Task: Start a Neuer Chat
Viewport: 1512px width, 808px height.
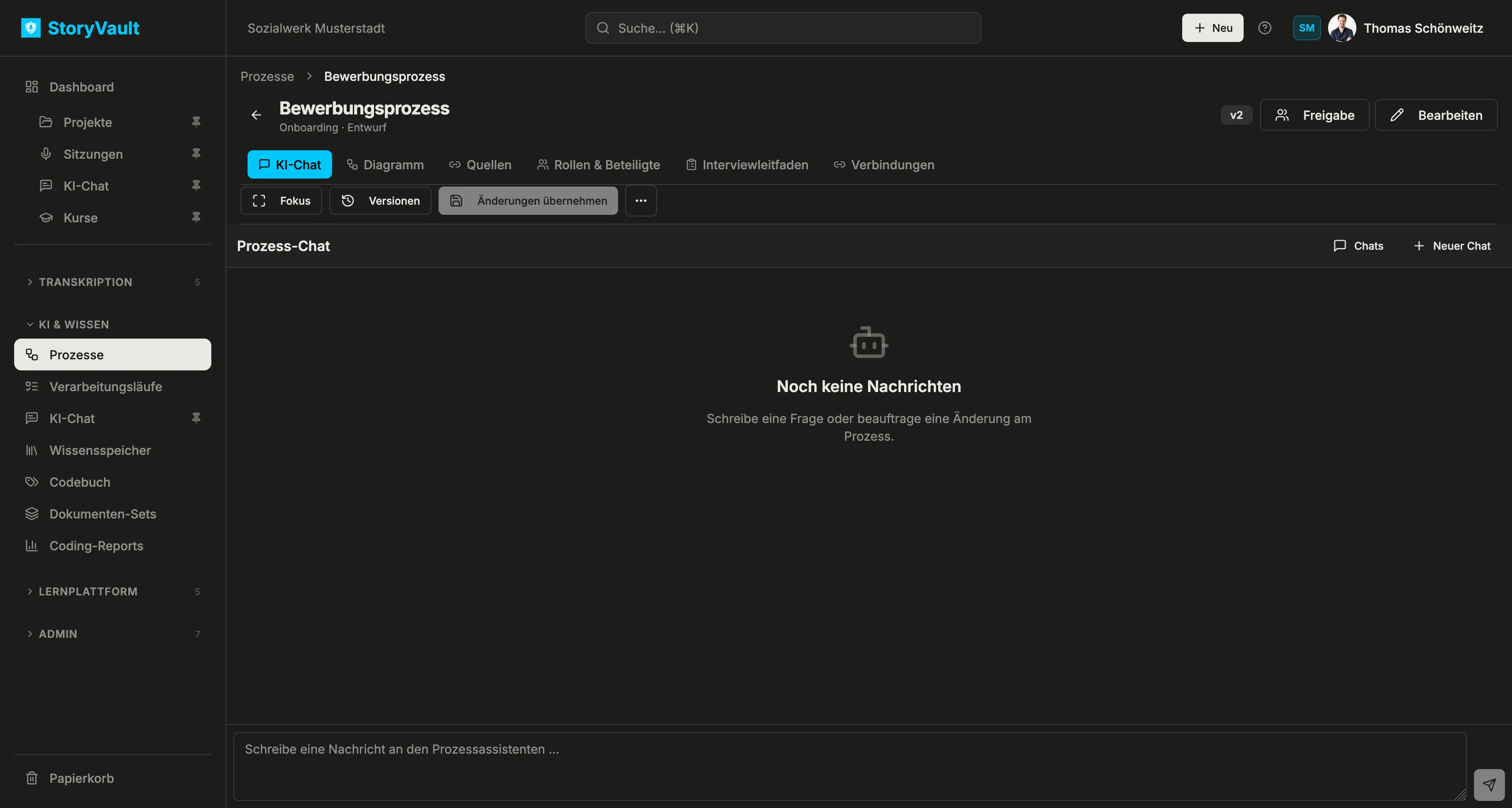Action: click(1452, 246)
